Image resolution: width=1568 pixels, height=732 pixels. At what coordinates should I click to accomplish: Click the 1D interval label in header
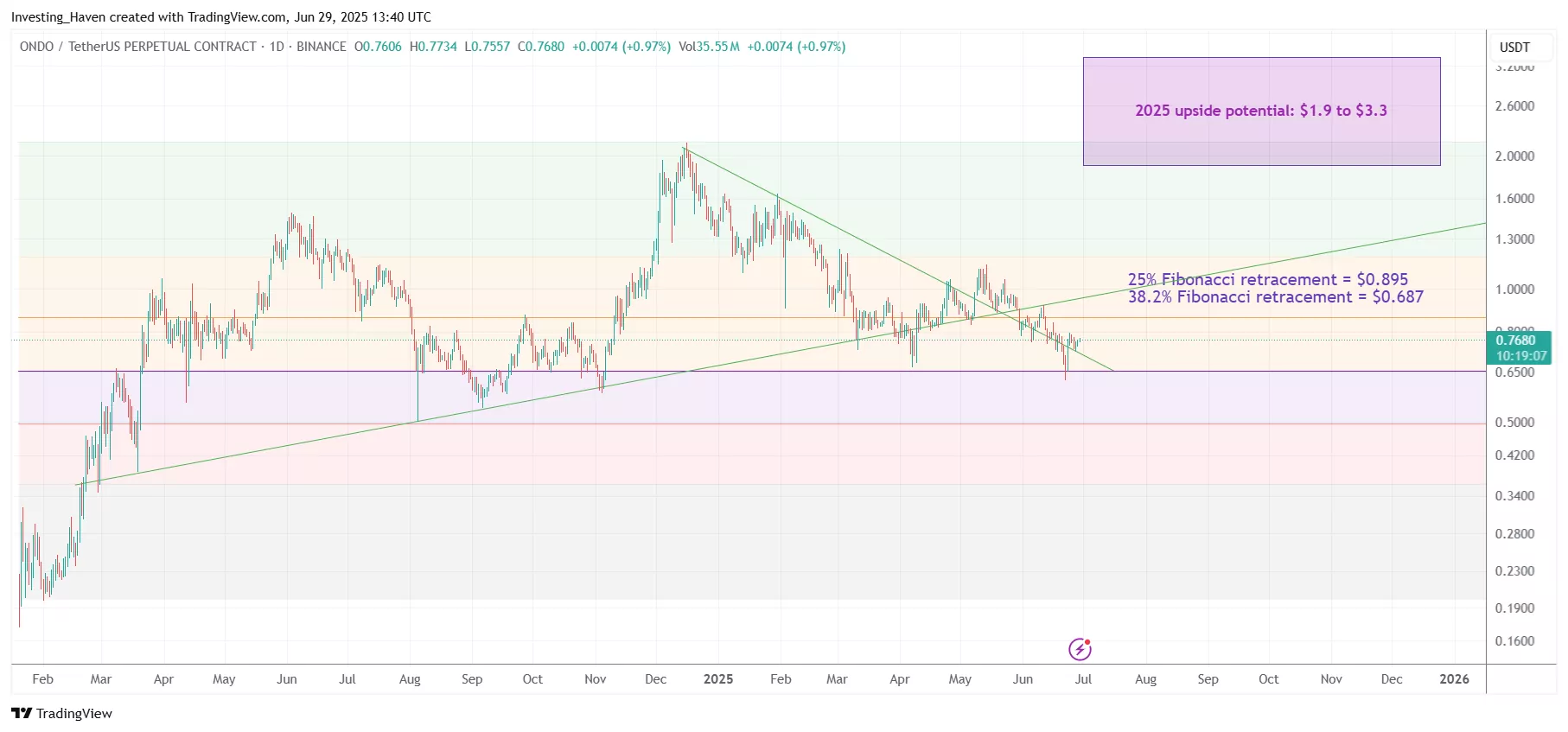coord(277,47)
